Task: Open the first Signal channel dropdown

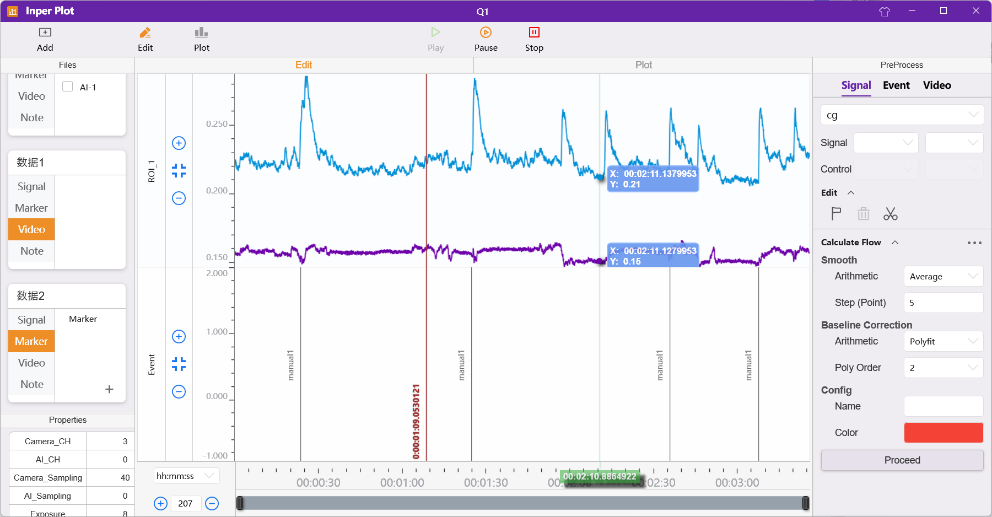Action: coord(886,142)
